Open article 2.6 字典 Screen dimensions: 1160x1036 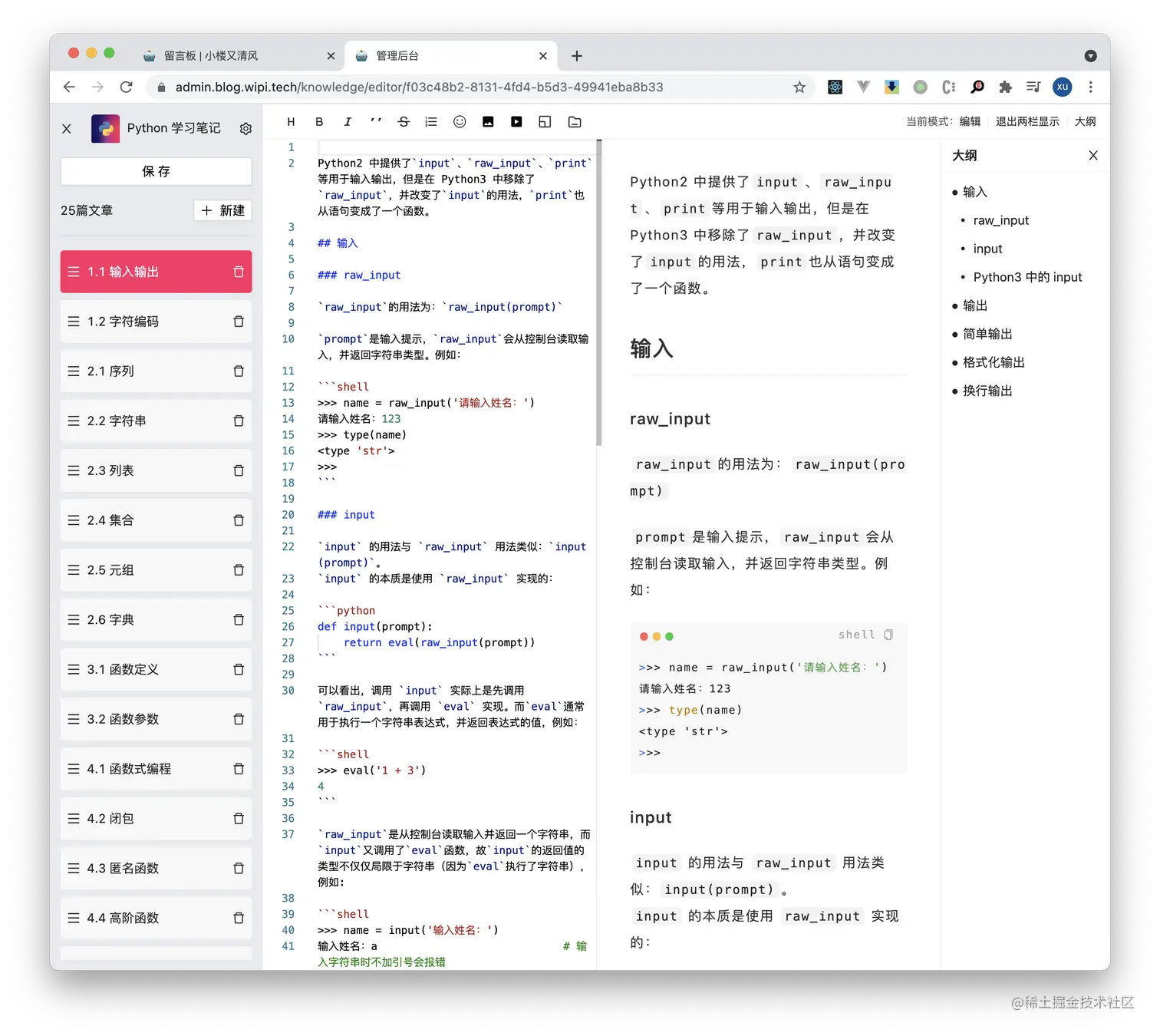[156, 619]
